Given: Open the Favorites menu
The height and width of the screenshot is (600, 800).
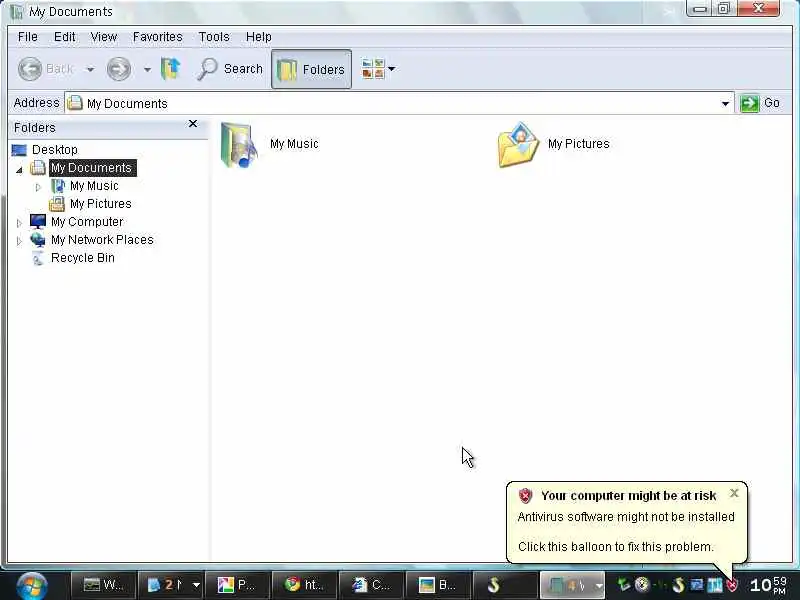Looking at the screenshot, I should (157, 37).
